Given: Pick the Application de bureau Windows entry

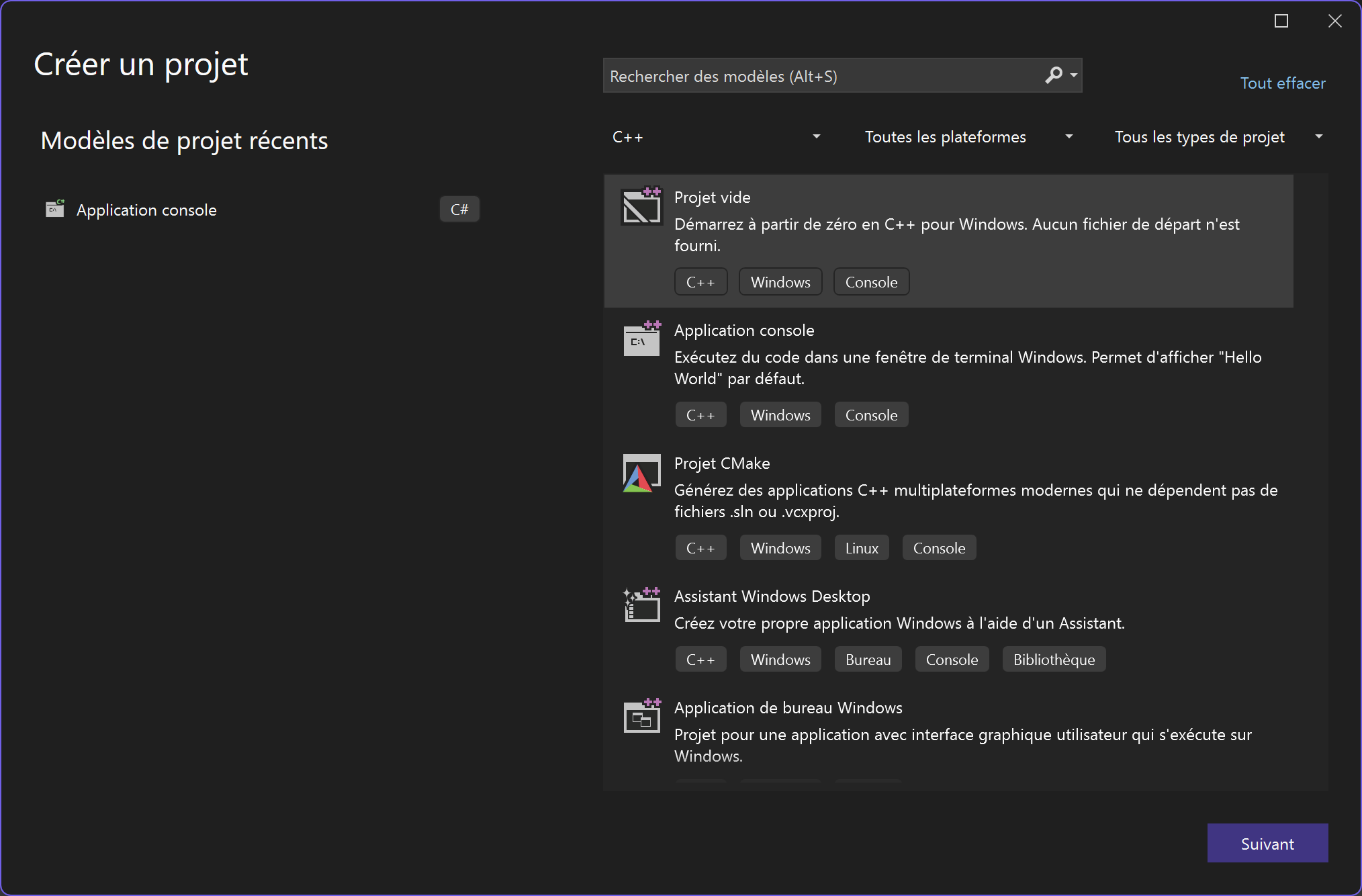Looking at the screenshot, I should coord(788,708).
